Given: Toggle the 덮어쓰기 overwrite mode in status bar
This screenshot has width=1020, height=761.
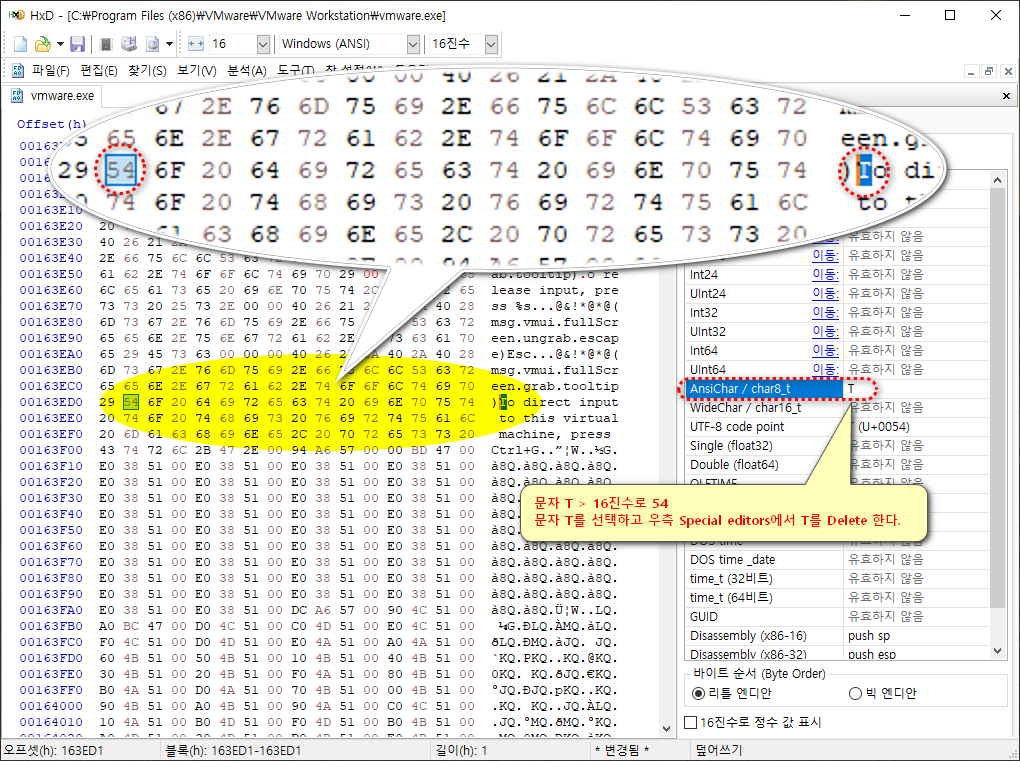Looking at the screenshot, I should point(719,751).
